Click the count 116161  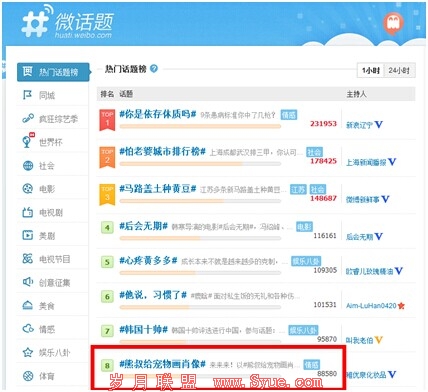point(325,236)
